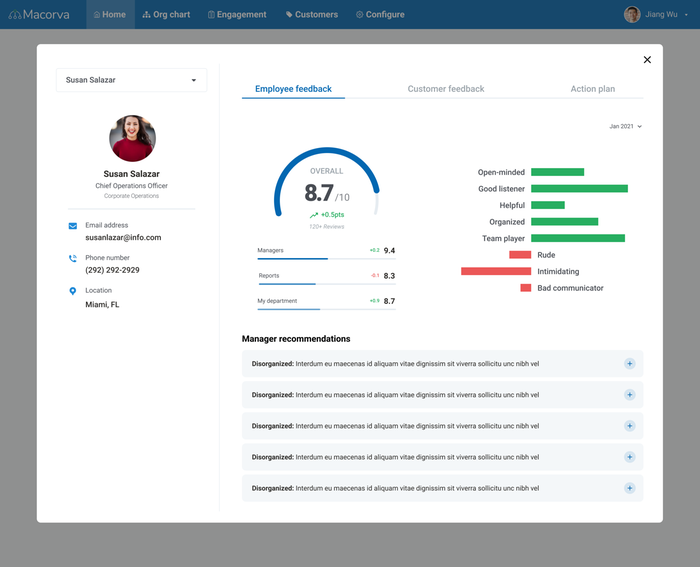Viewport: 700px width, 567px height.
Task: Expand the first Disorganized recommendation
Action: pos(629,364)
